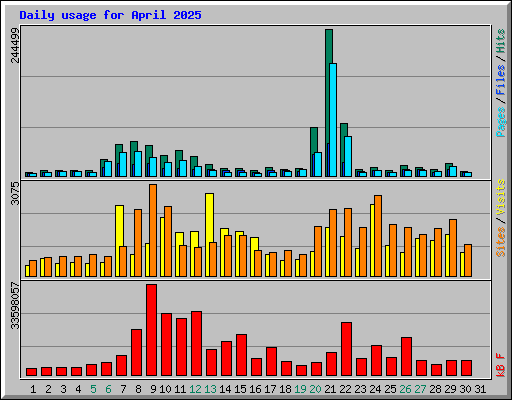This screenshot has width=512, height=400.
Task: Click the 244499 axis maximum value
Action: coord(15,45)
